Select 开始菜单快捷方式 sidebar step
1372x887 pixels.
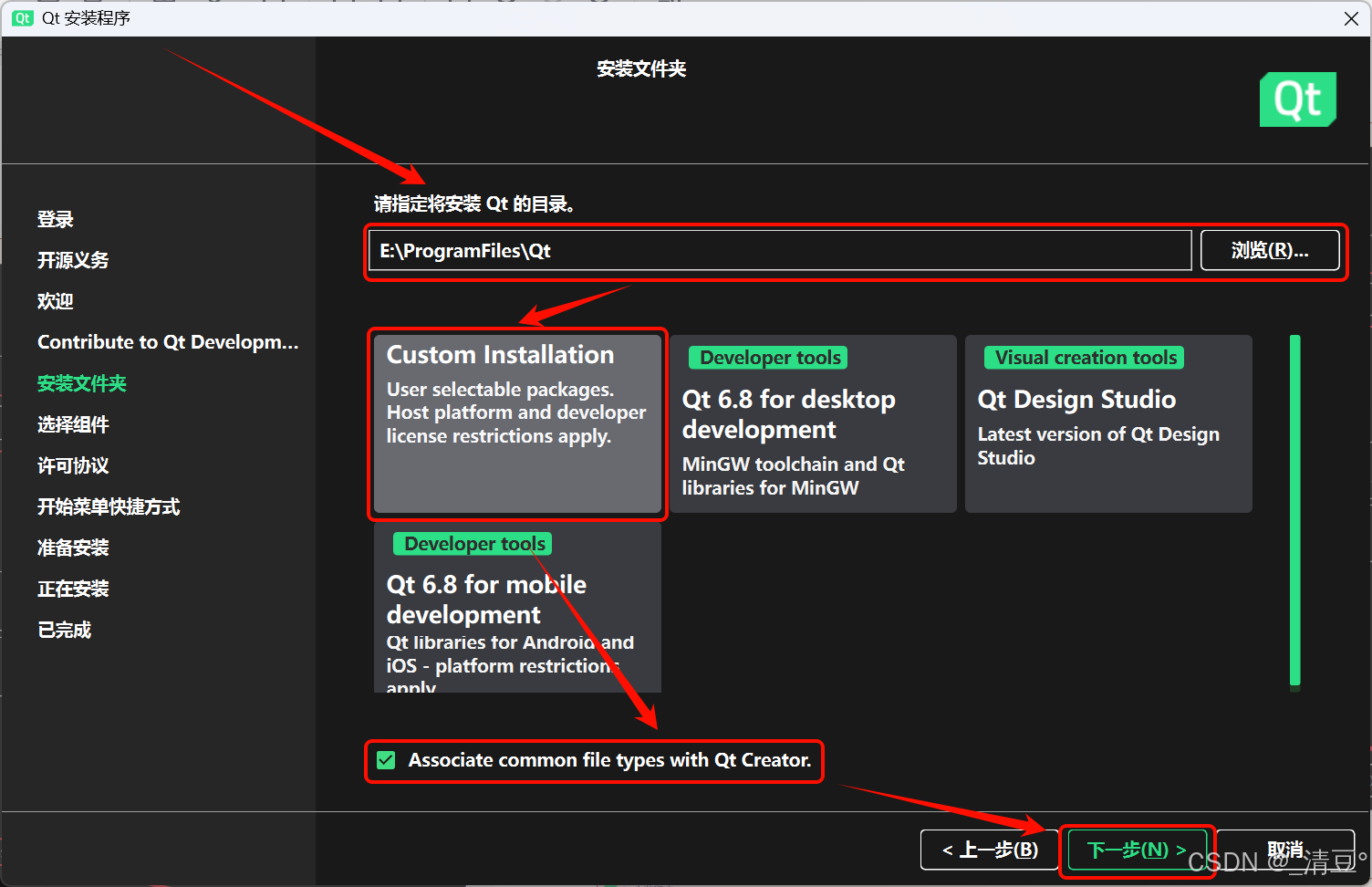pos(109,506)
